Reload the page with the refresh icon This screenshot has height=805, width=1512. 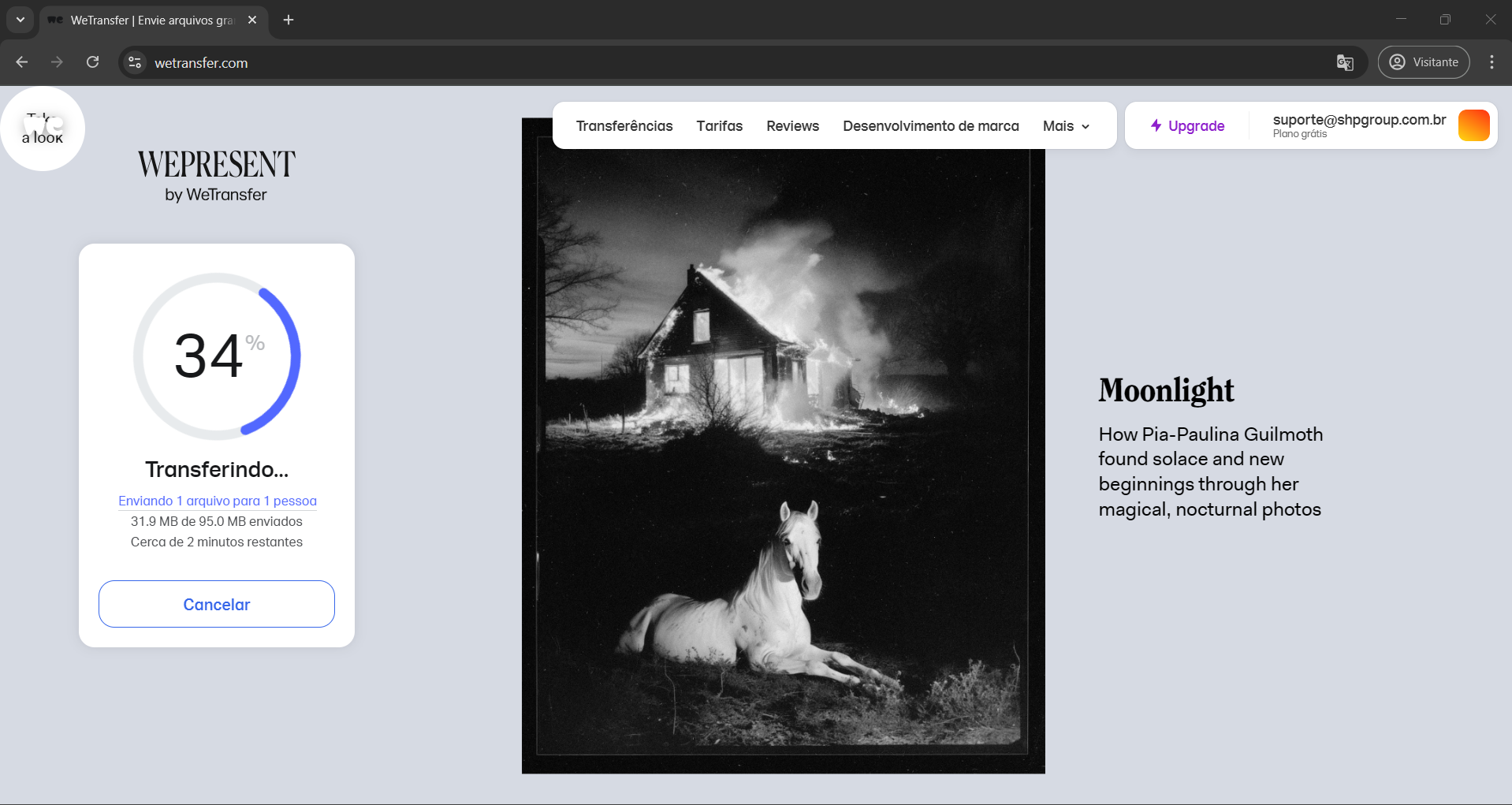[x=92, y=62]
